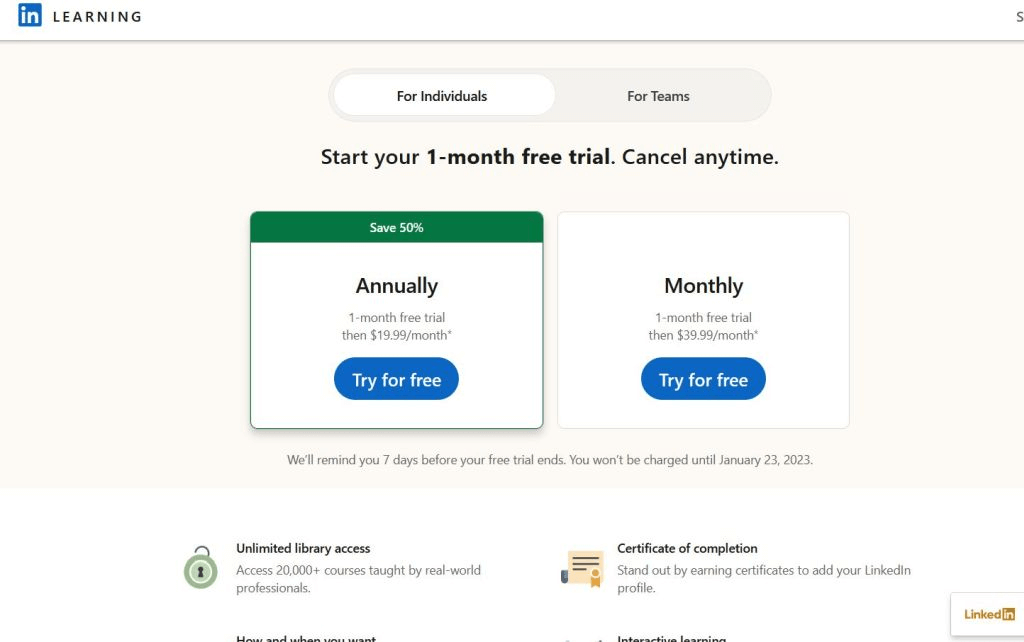Switch to the For Individuals tab
Viewport: 1024px width, 642px height.
coord(442,96)
